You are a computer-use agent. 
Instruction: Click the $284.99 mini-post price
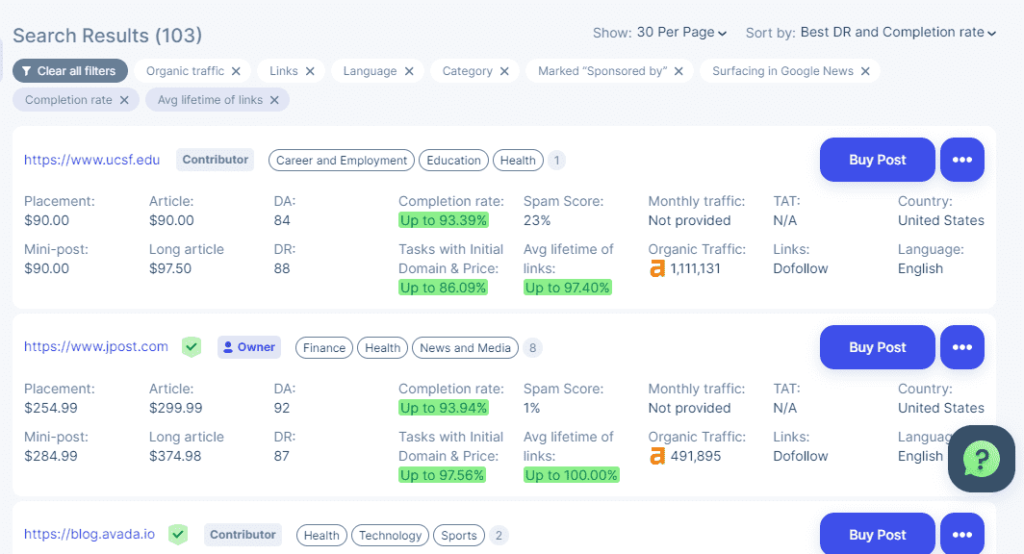[50, 456]
